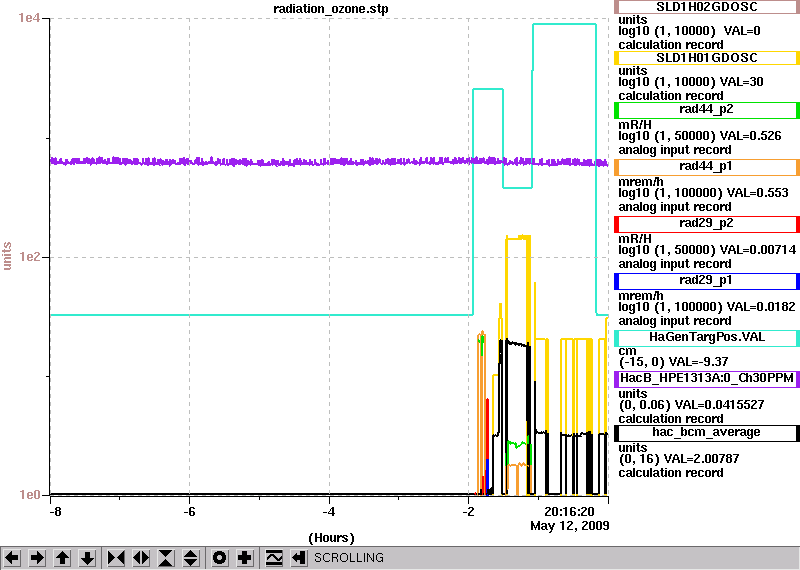
Task: Click the 1e4 y-axis label
Action: click(x=28, y=18)
